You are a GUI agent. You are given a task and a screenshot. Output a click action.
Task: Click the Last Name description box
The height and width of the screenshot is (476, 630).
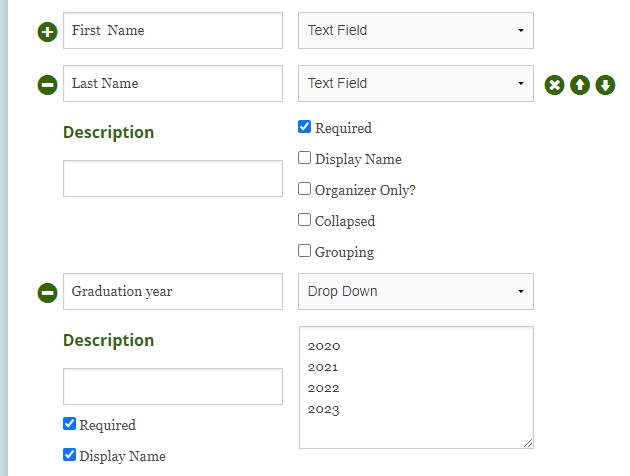tap(173, 179)
